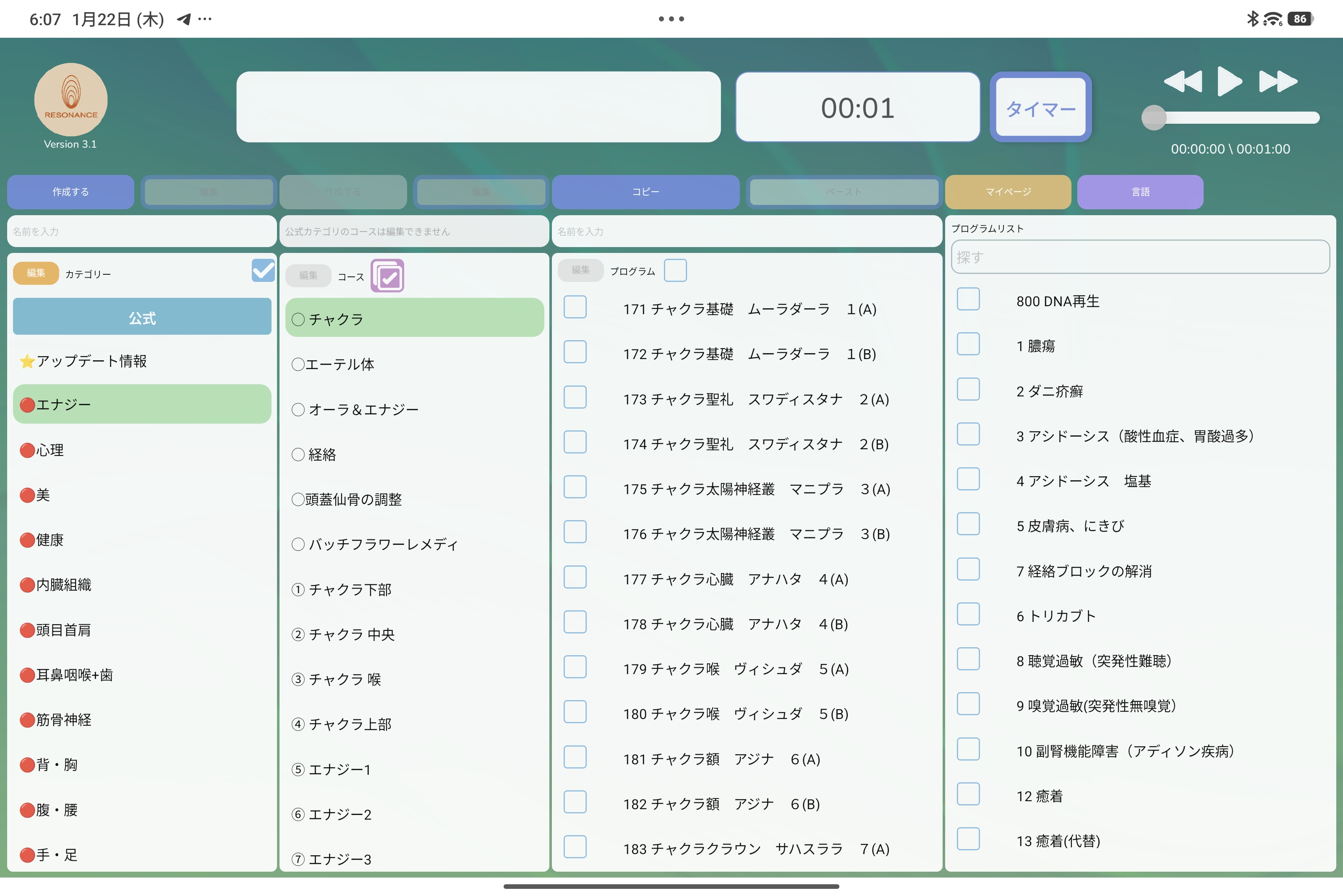Click the program 名前を入力 name field

(x=747, y=232)
